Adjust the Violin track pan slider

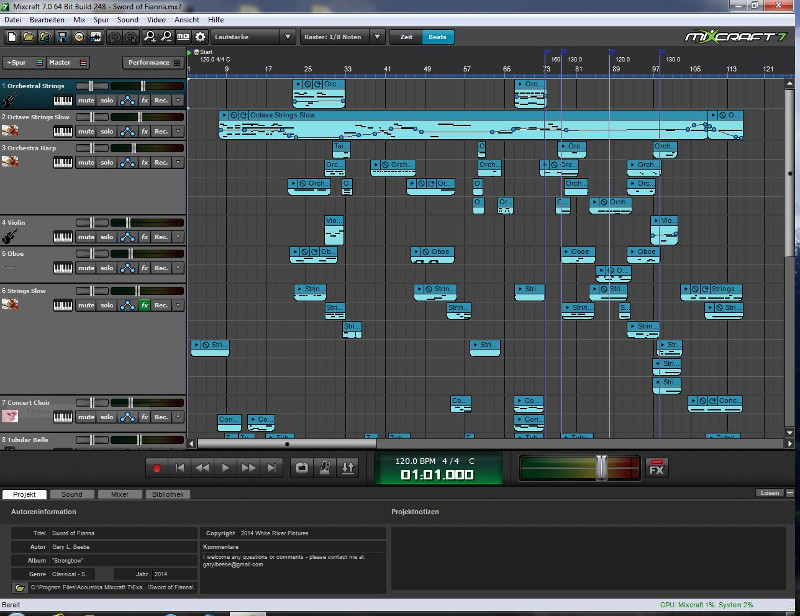click(x=92, y=223)
